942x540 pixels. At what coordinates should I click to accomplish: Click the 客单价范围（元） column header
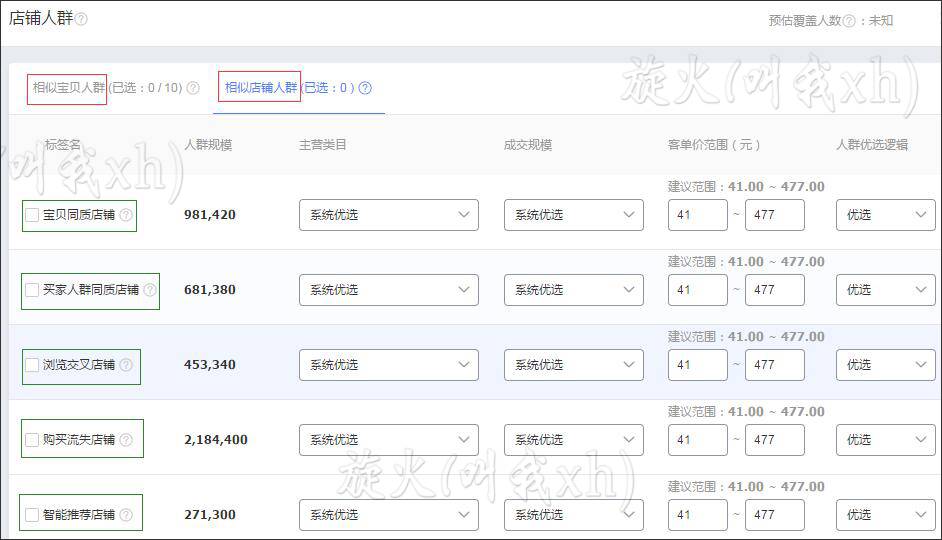click(x=714, y=145)
